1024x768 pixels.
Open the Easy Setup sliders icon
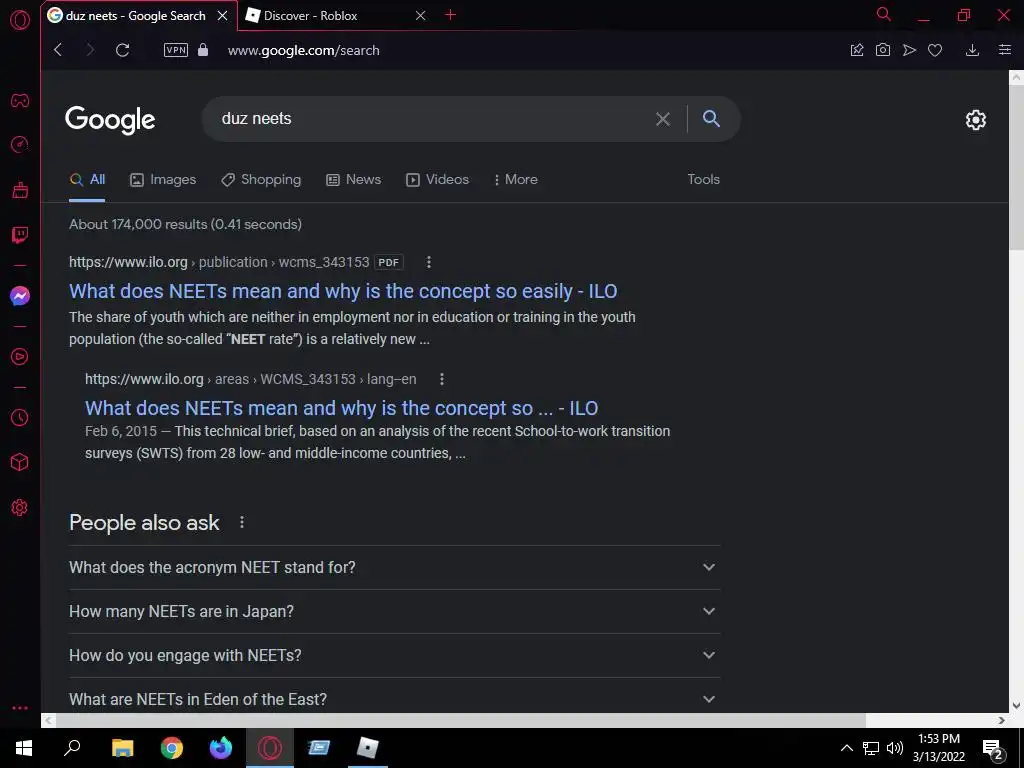(1005, 50)
